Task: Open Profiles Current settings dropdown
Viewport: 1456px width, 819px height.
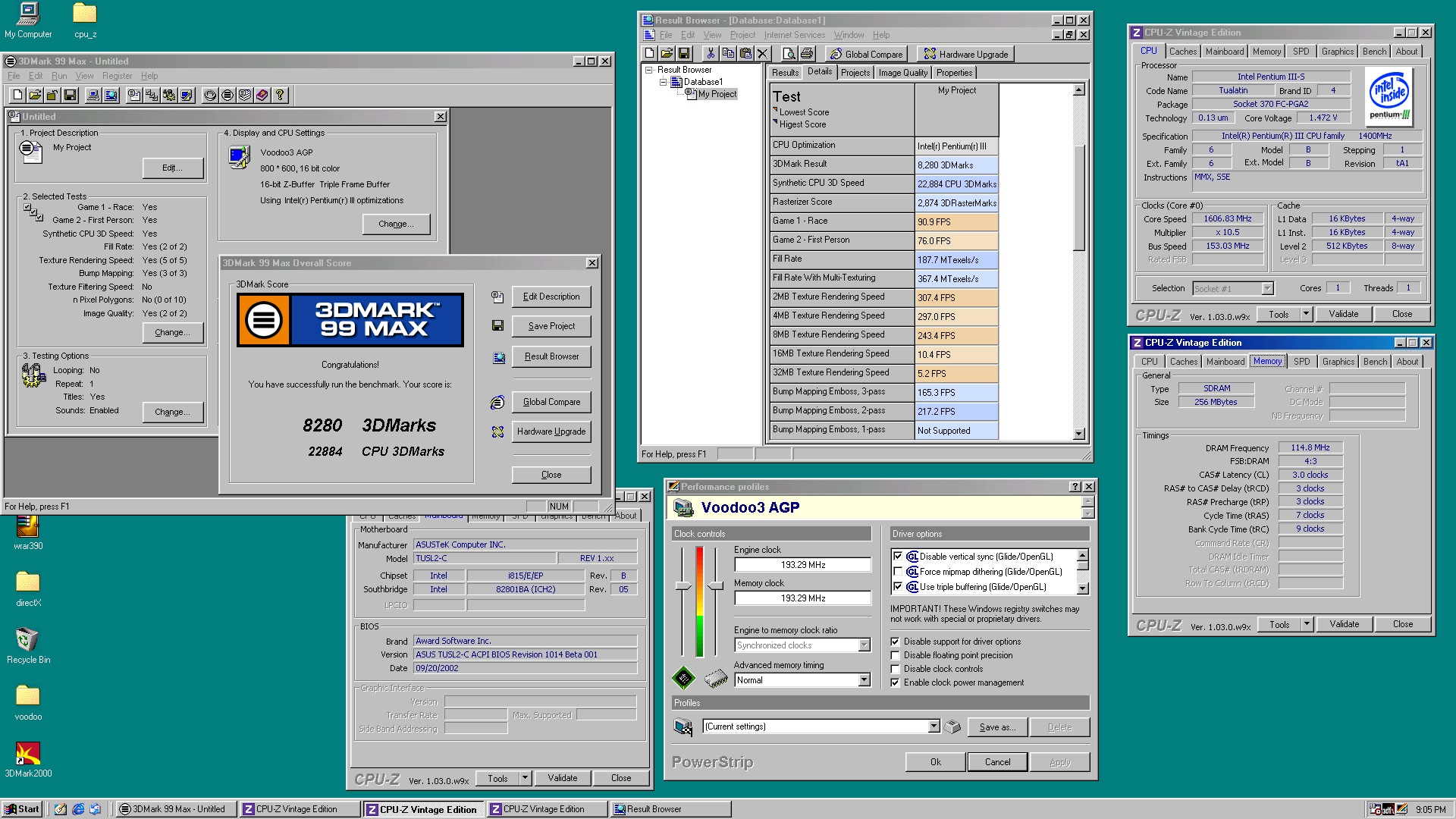Action: (934, 726)
